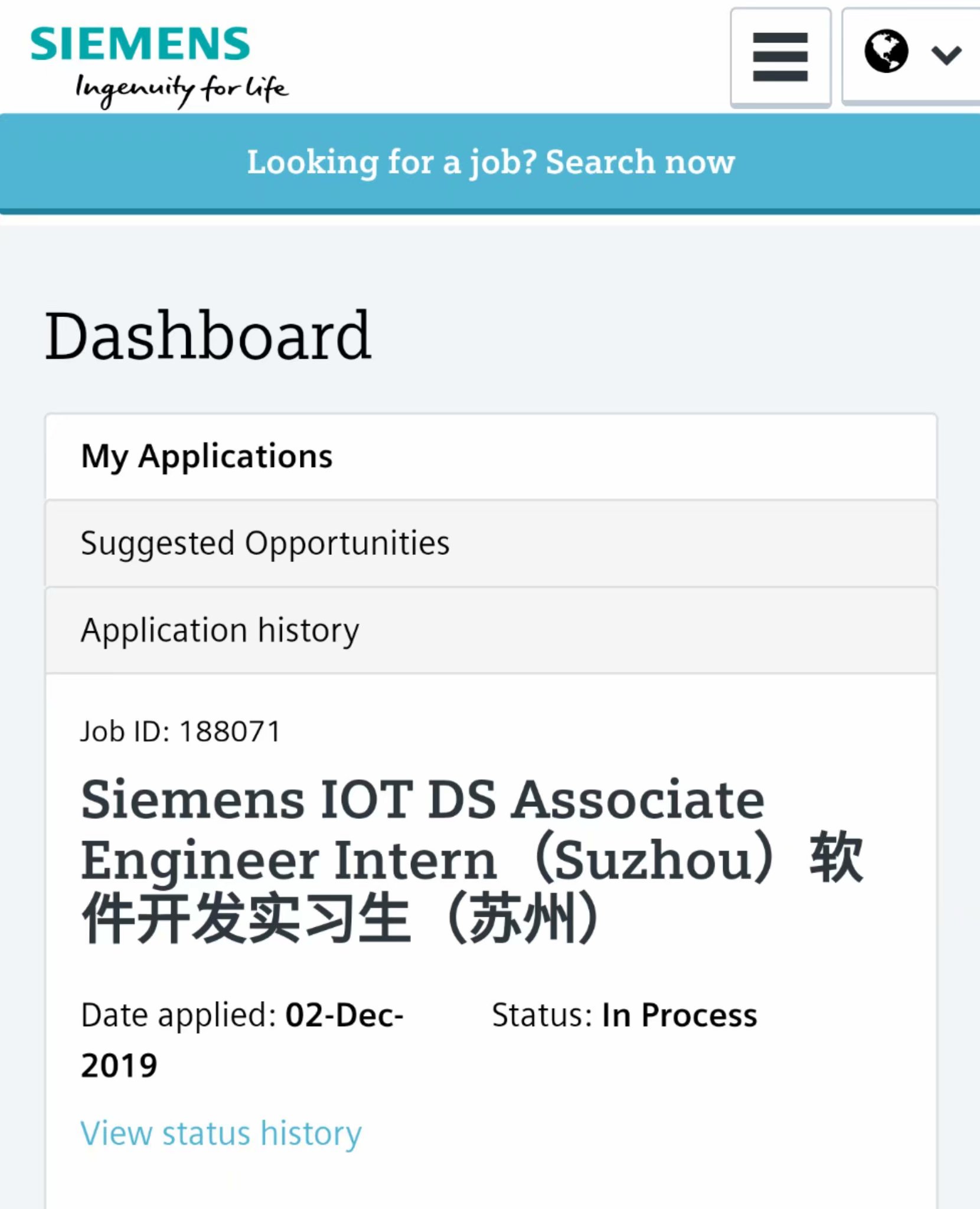This screenshot has width=980, height=1209.
Task: Click the Job ID 188071 text
Action: [180, 731]
